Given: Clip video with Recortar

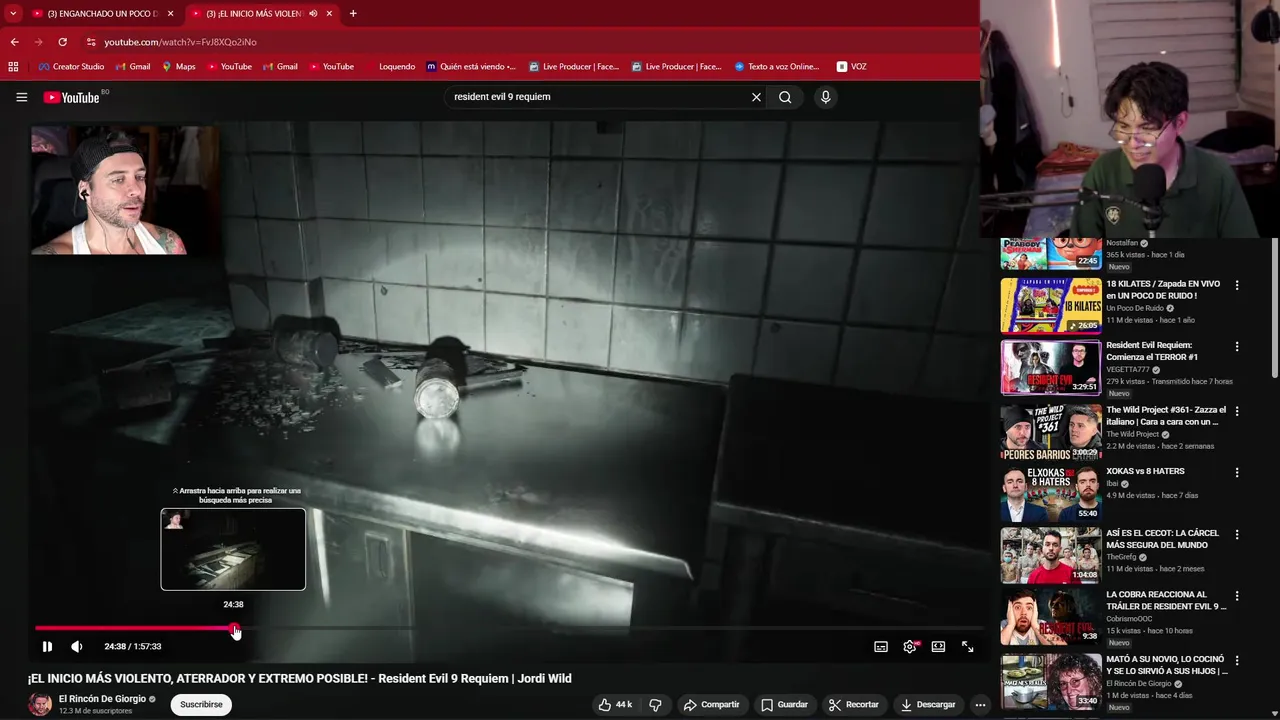Looking at the screenshot, I should point(853,704).
